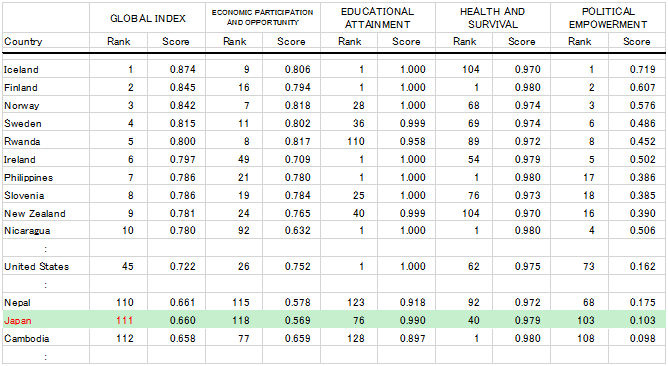Select Cambodia's political score 0.098
The width and height of the screenshot is (668, 366).
tap(642, 338)
